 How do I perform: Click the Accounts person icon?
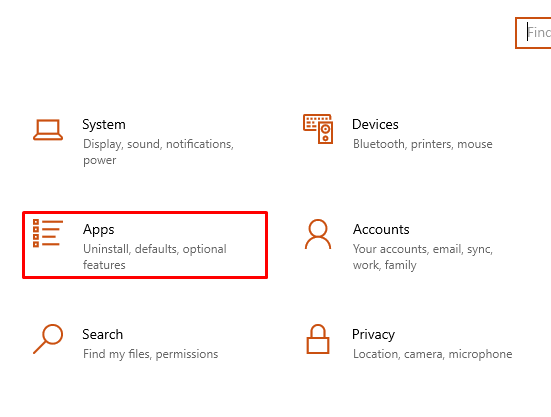point(318,234)
